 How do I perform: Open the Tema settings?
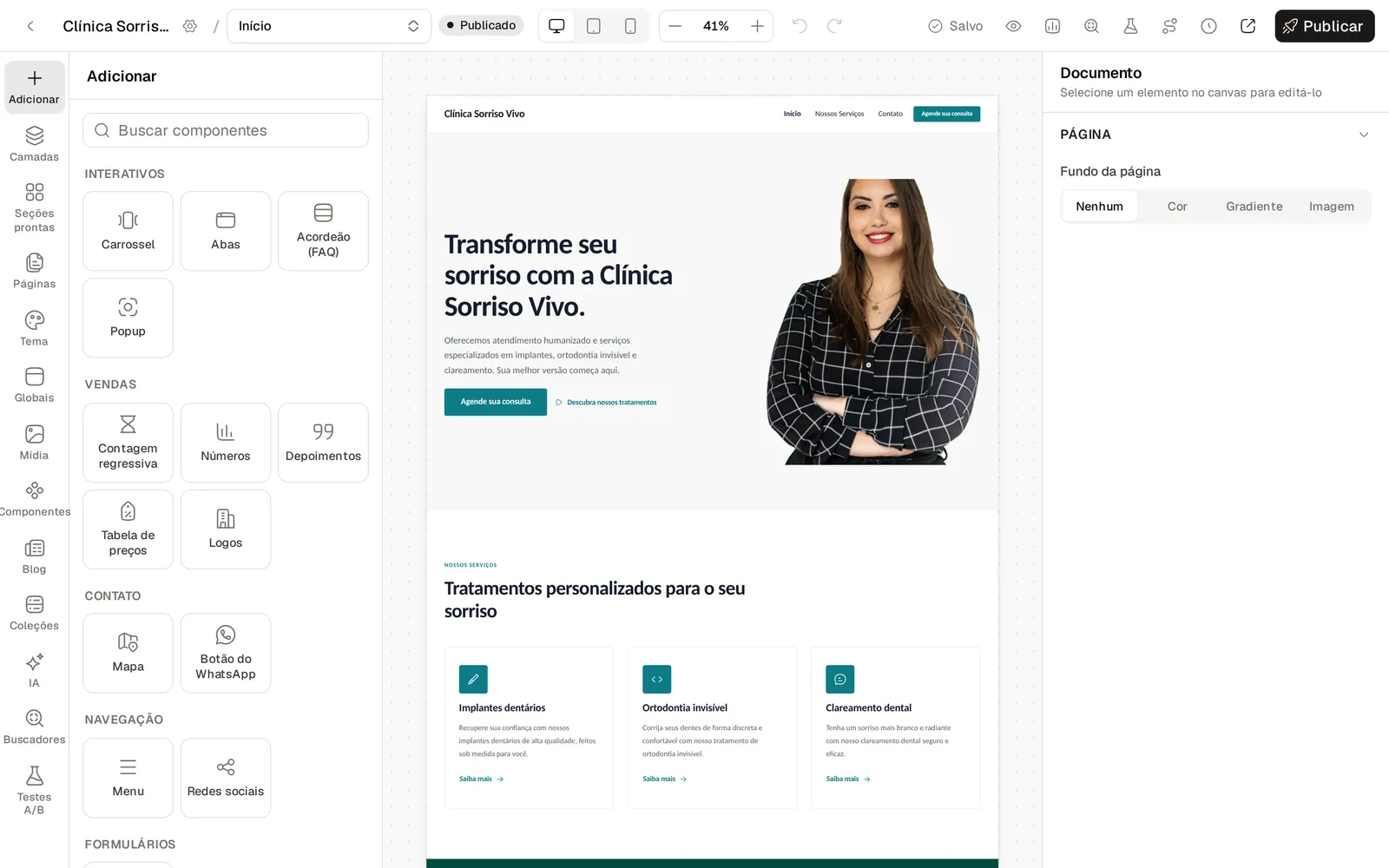tap(34, 328)
